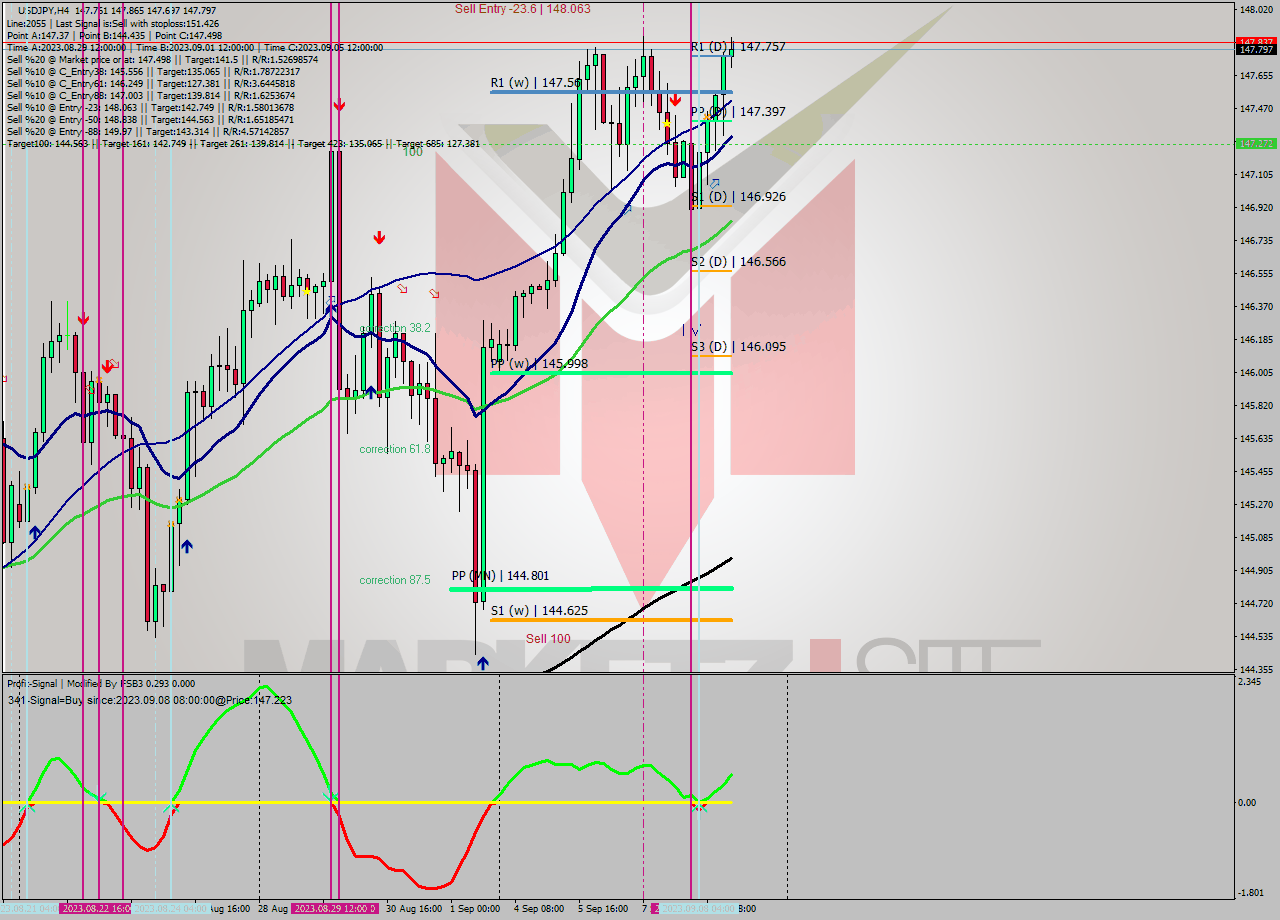Viewport: 1280px width, 920px height.
Task: Select the 'S2 (D) | 146.566' support label
Action: coord(738,262)
